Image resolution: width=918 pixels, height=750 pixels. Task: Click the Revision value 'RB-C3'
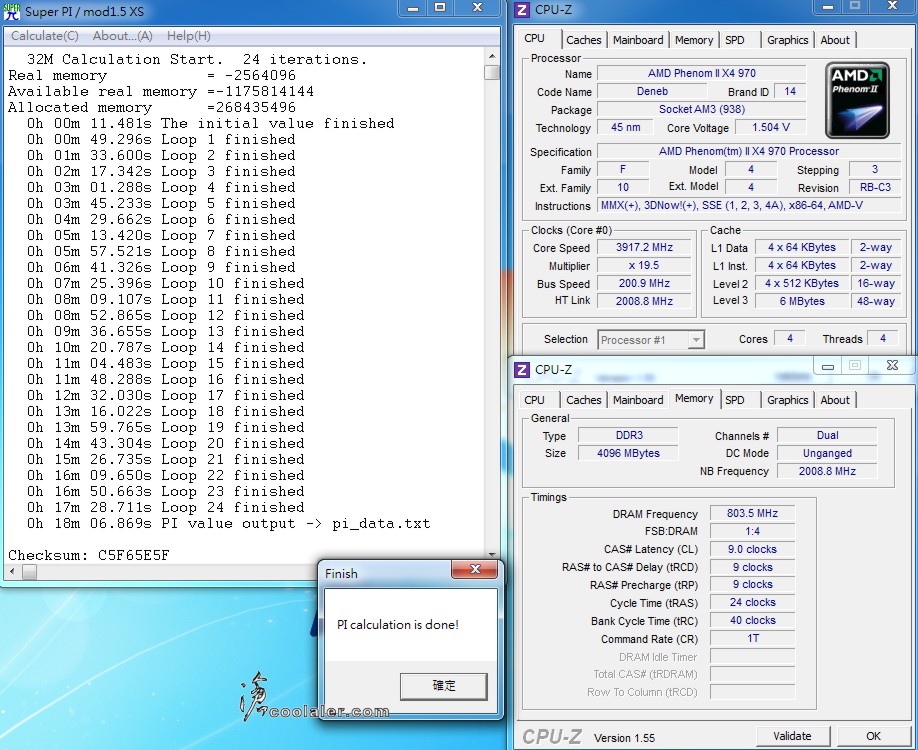tap(875, 187)
